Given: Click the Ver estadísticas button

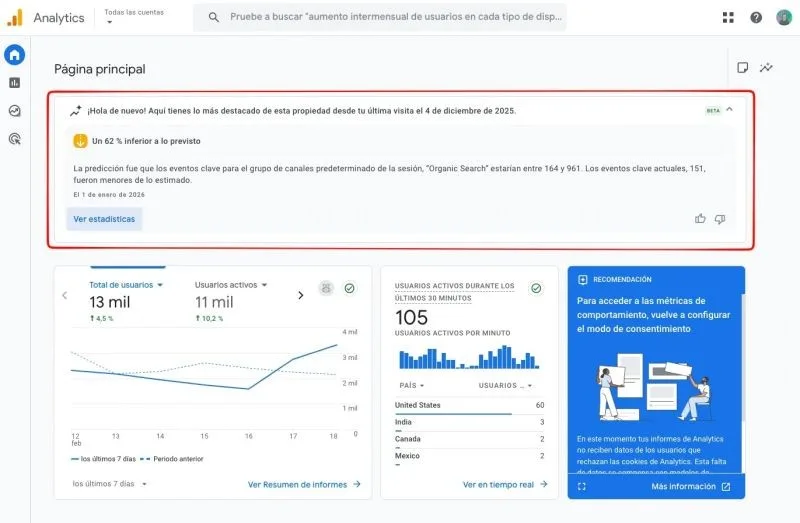Looking at the screenshot, I should tap(104, 219).
